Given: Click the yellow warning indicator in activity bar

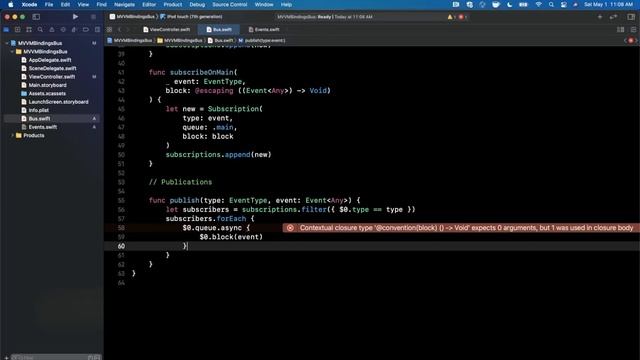Looking at the screenshot, I should click(x=451, y=17).
